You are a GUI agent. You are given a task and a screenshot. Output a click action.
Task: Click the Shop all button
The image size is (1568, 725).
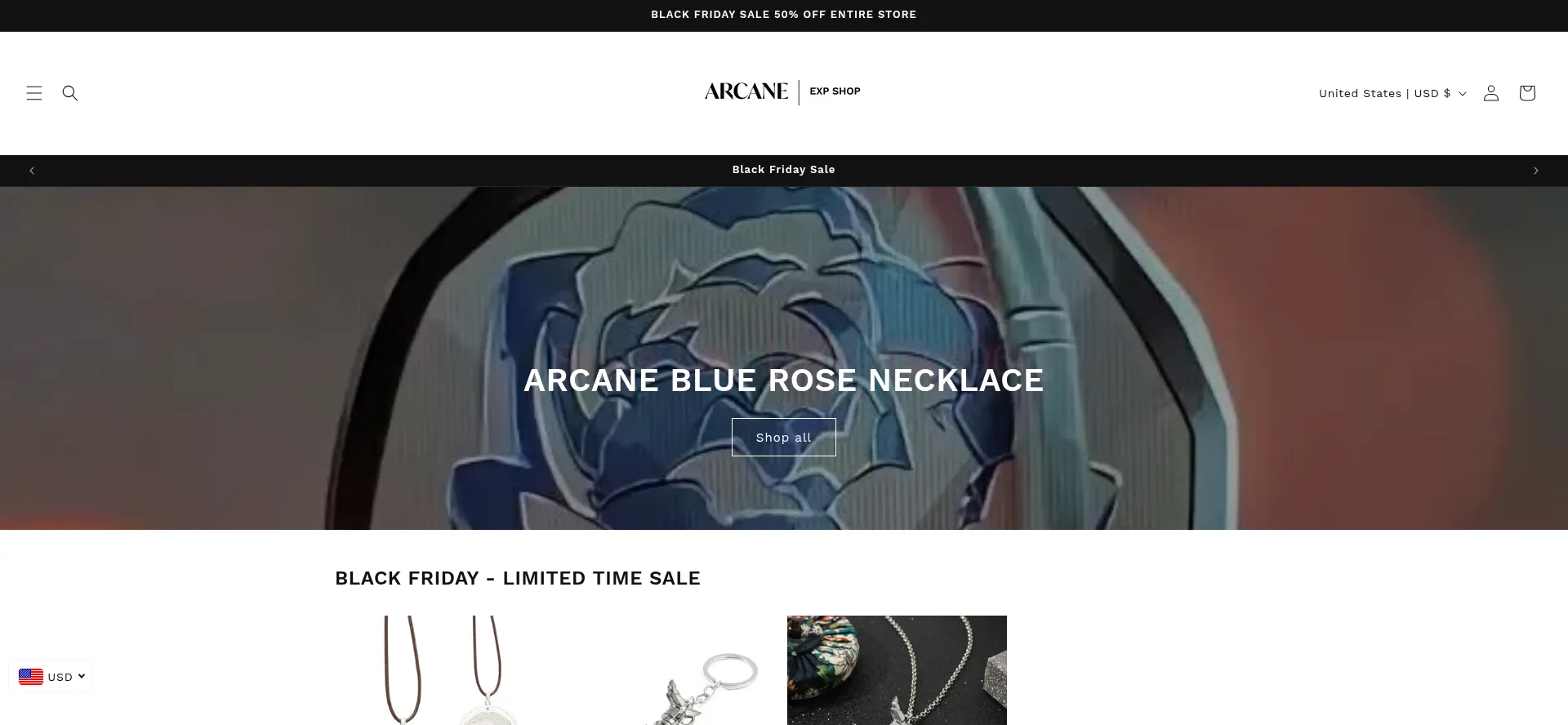coord(784,438)
